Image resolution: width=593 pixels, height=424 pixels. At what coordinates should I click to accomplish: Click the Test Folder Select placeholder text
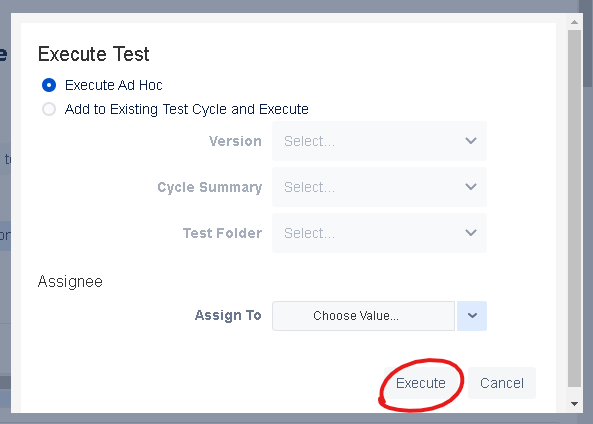pos(309,233)
